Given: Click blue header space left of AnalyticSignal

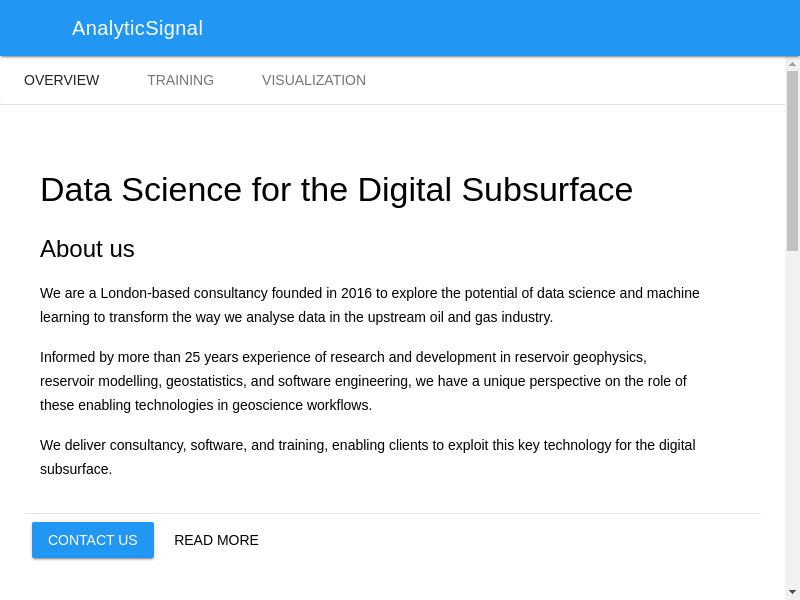Looking at the screenshot, I should [x=35, y=28].
